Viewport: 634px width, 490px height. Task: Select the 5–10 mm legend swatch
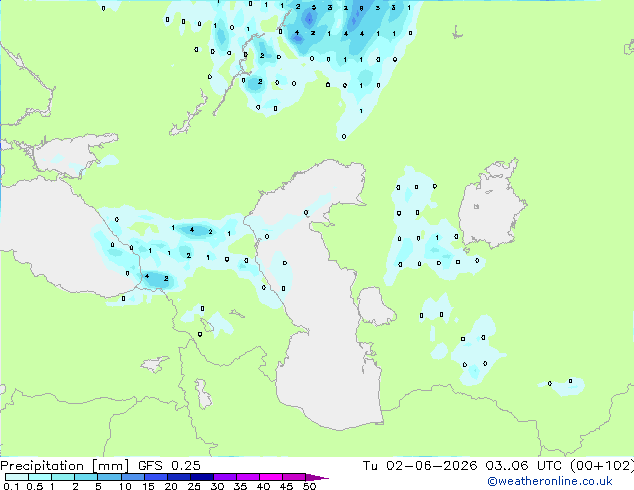point(109,477)
